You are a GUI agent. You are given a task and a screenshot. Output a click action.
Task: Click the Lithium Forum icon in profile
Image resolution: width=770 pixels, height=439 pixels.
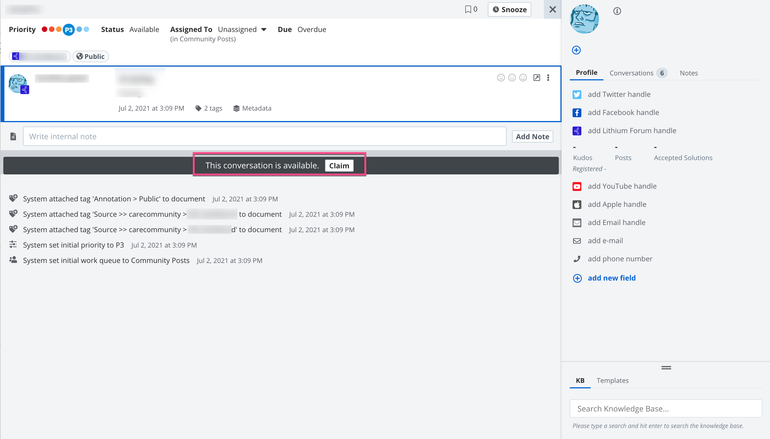pyautogui.click(x=577, y=131)
